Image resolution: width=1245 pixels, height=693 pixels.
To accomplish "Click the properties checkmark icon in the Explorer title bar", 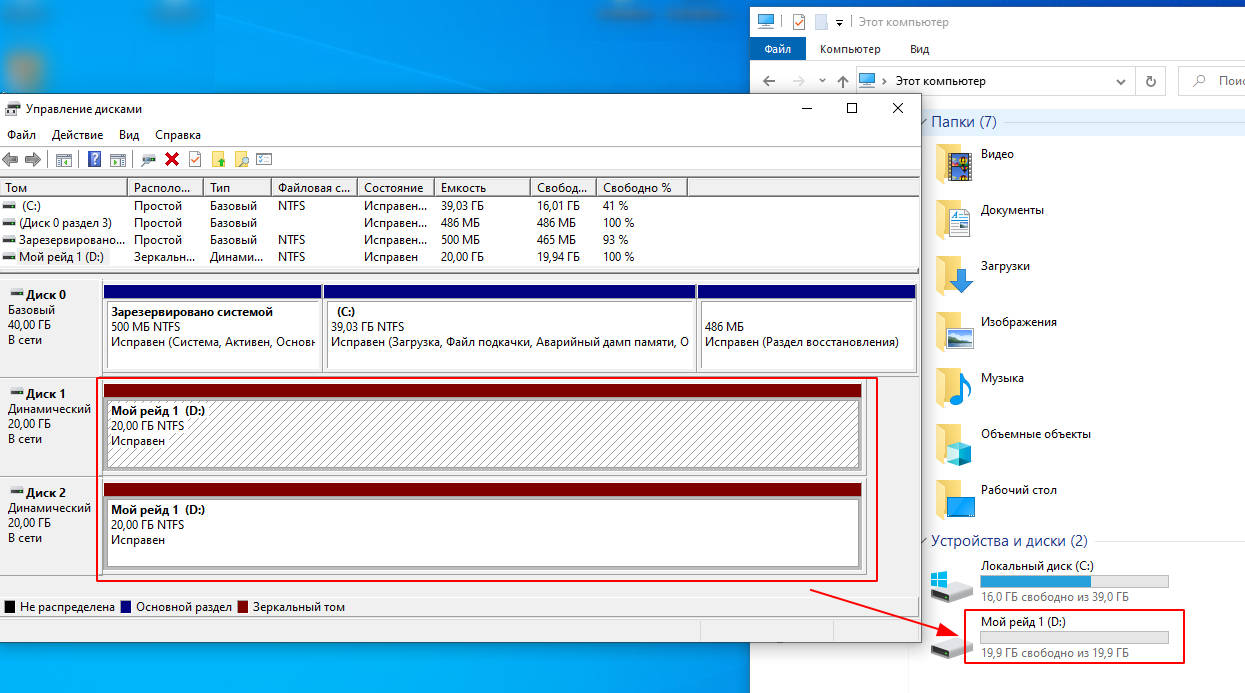I will tap(798, 21).
